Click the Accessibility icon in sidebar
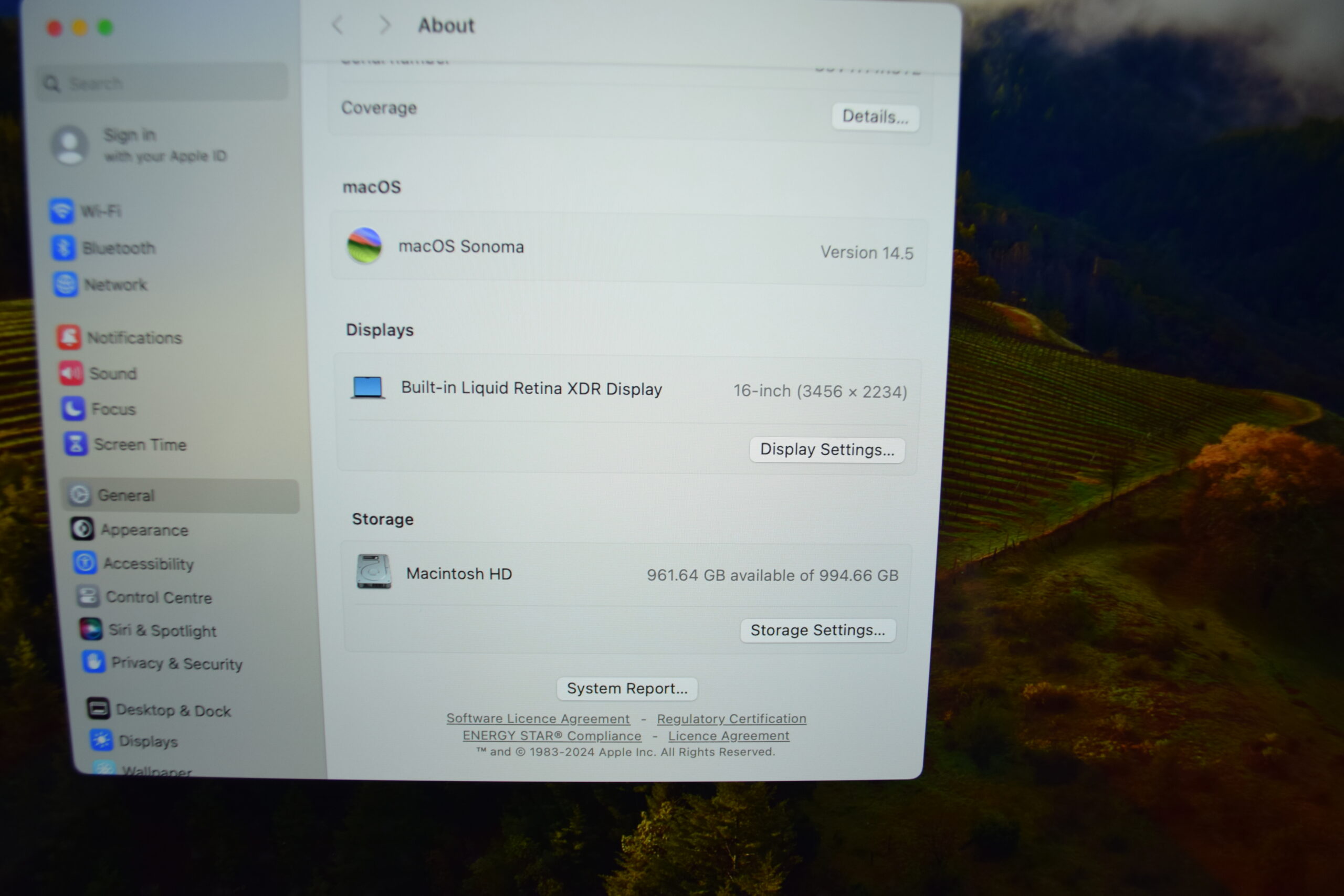The width and height of the screenshot is (1344, 896). (x=85, y=563)
